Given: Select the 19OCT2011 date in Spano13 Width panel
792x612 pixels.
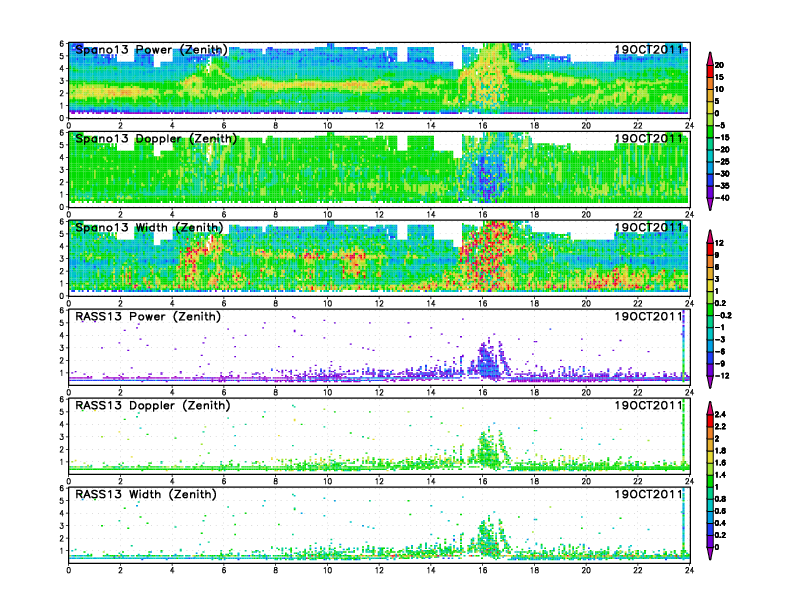Looking at the screenshot, I should coord(648,227).
